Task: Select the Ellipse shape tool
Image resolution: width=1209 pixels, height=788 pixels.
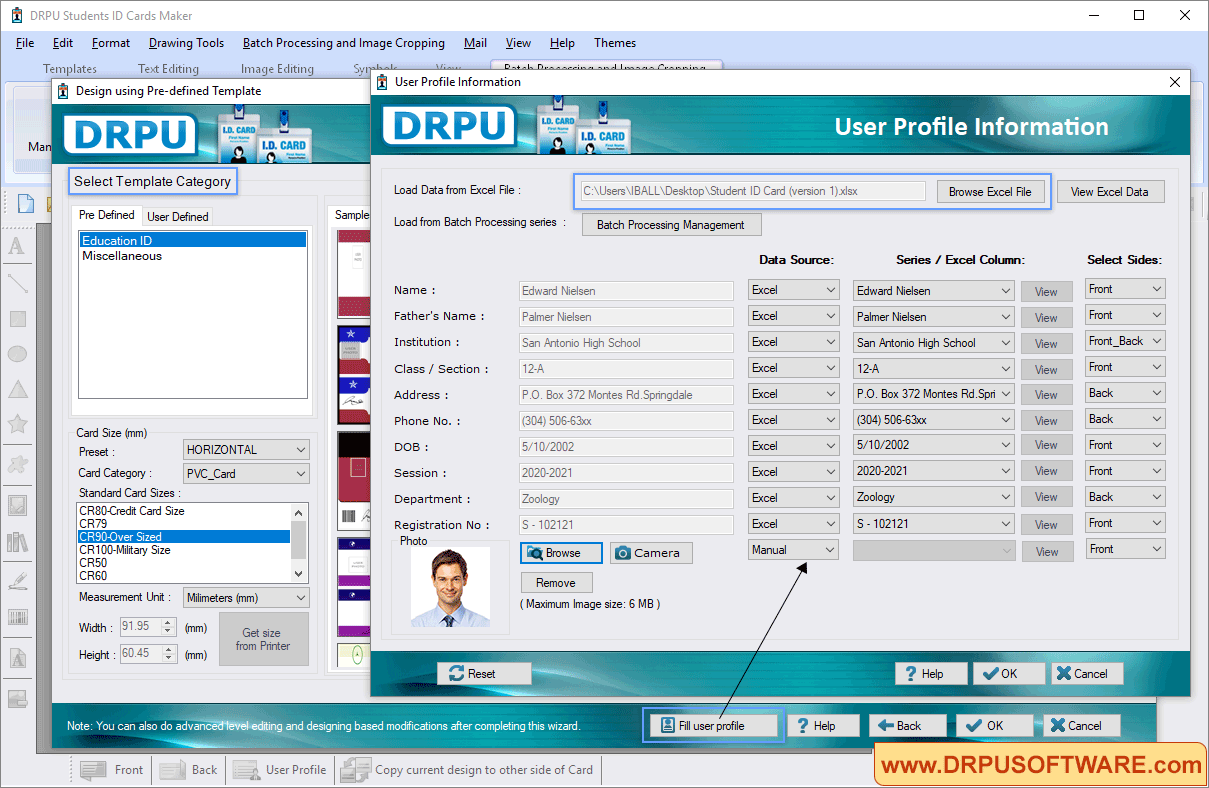Action: click(17, 354)
